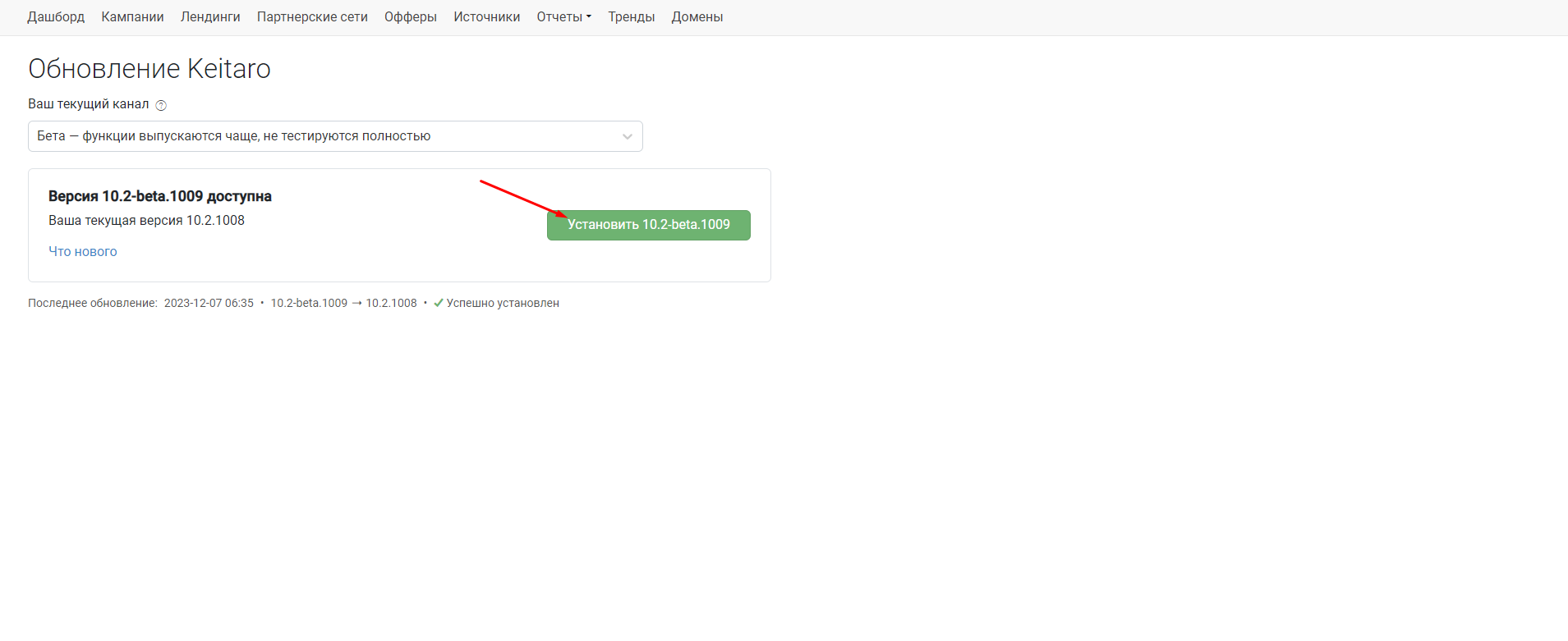The height and width of the screenshot is (641, 1568).
Task: Click the help icon beside Ваш текущий канал
Action: pyautogui.click(x=161, y=105)
